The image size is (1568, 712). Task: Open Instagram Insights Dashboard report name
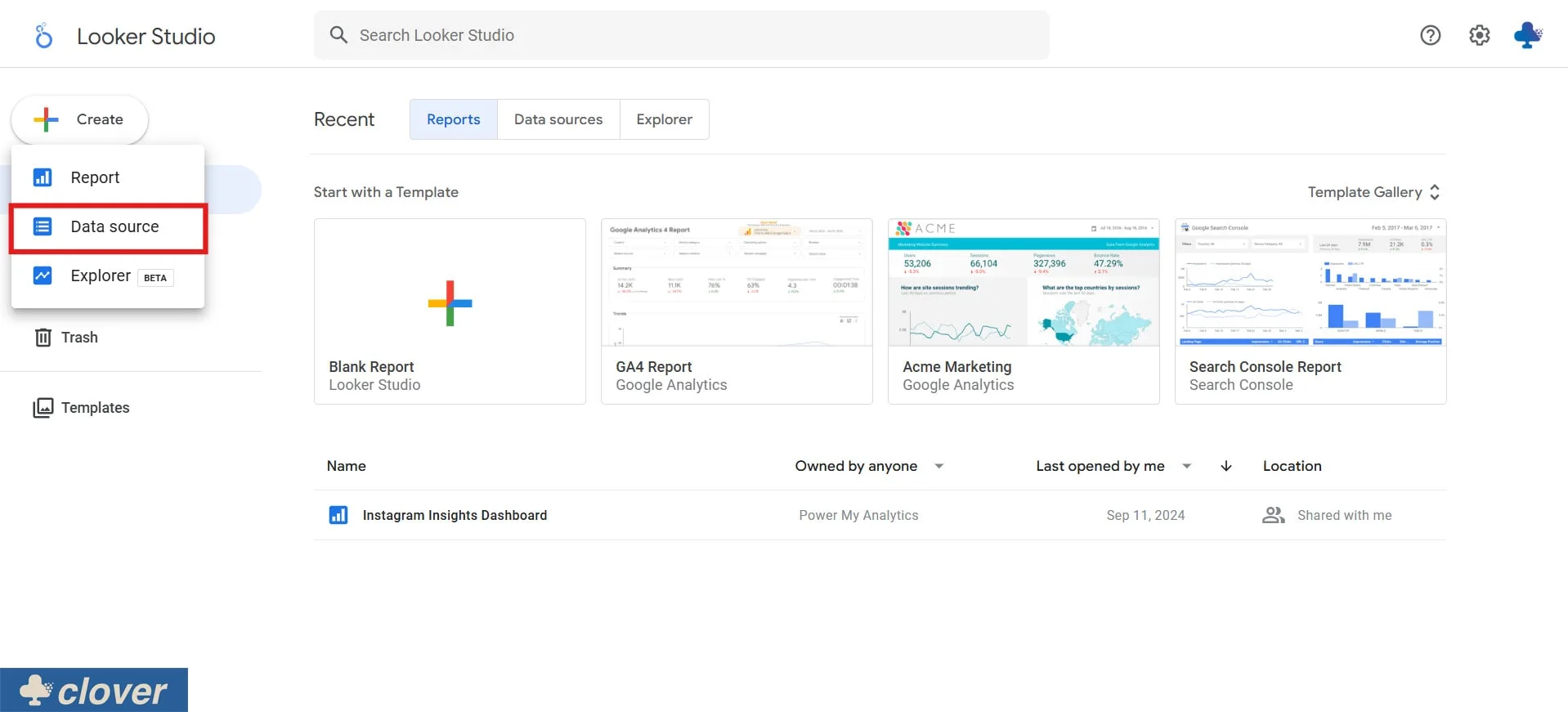pyautogui.click(x=455, y=515)
